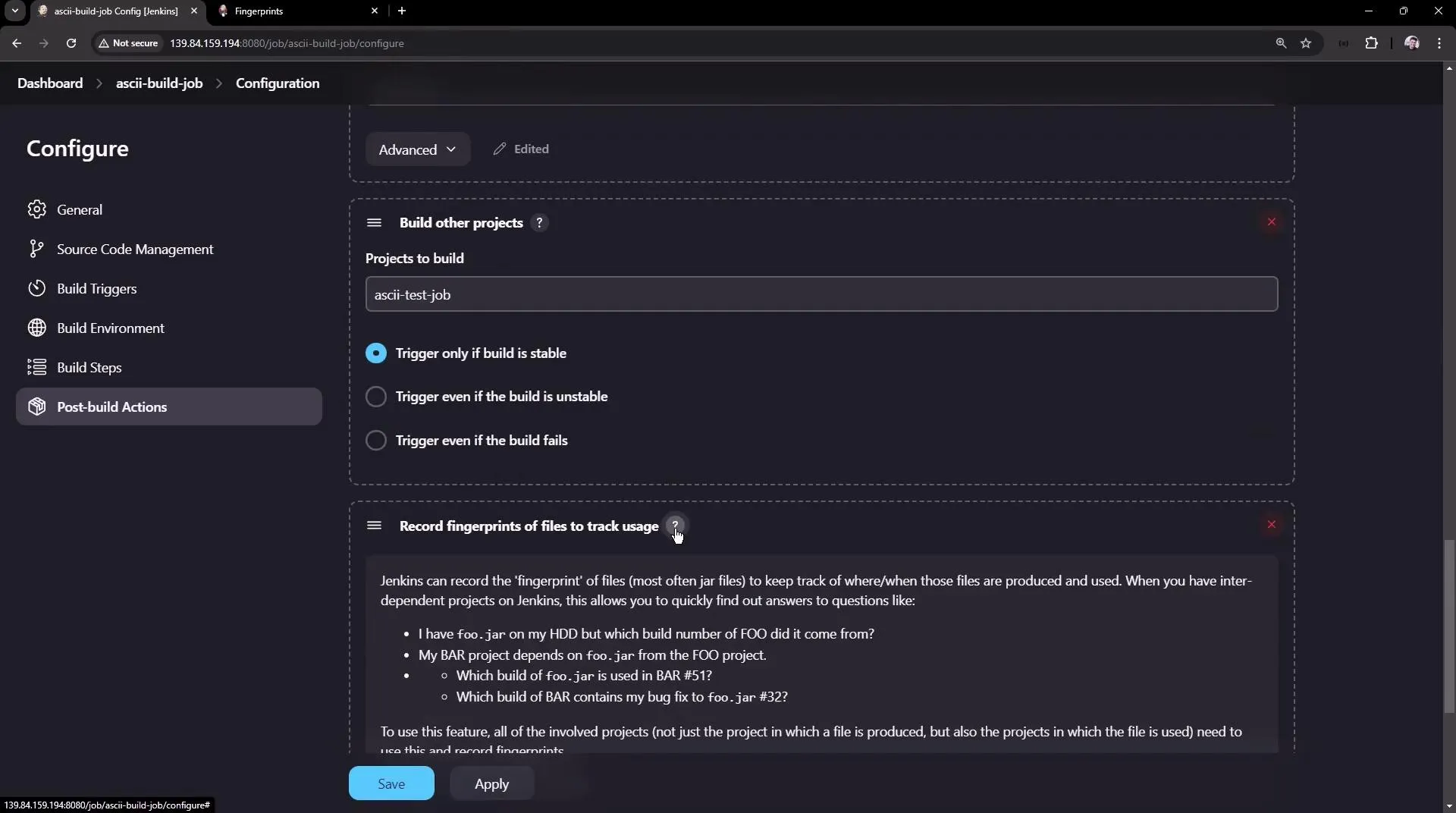Open the General settings section
Screen dimensions: 1456x813
(80, 209)
